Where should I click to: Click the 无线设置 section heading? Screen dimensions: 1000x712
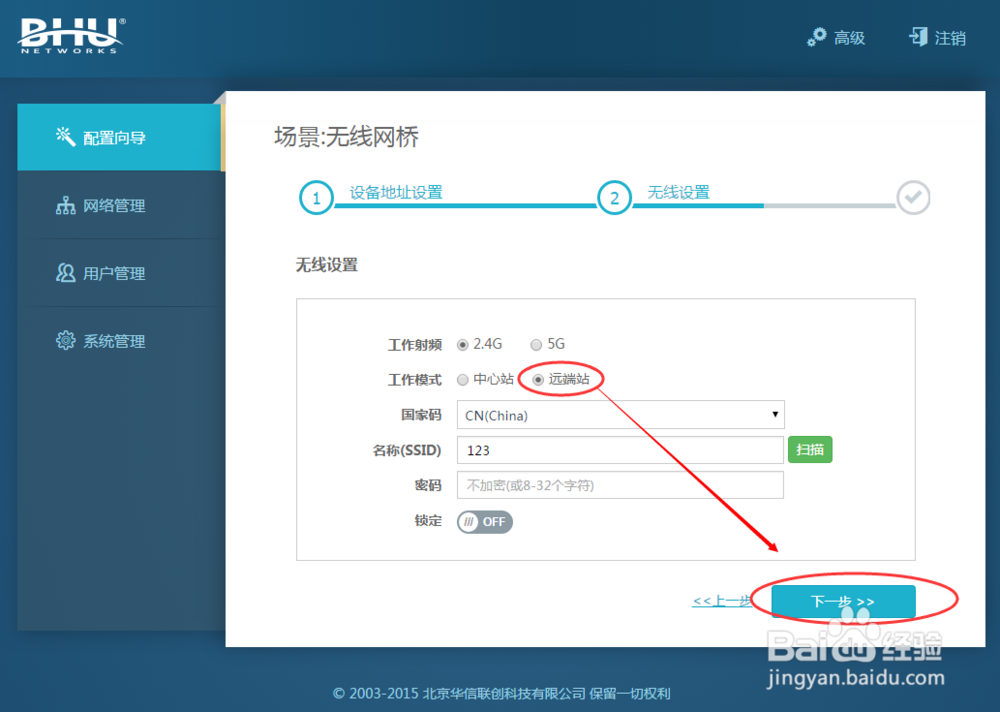(x=327, y=265)
